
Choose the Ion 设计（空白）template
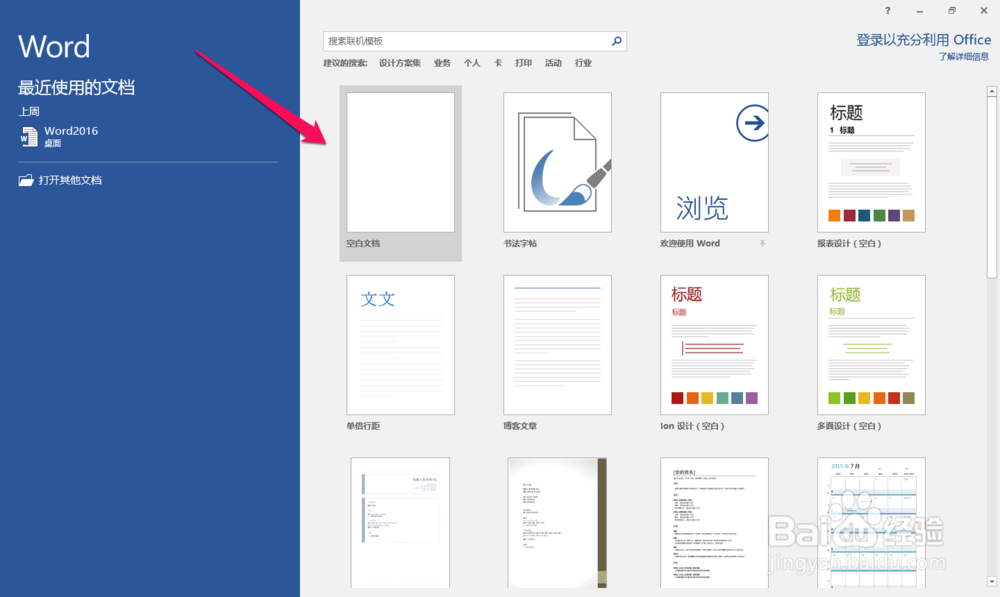point(714,345)
